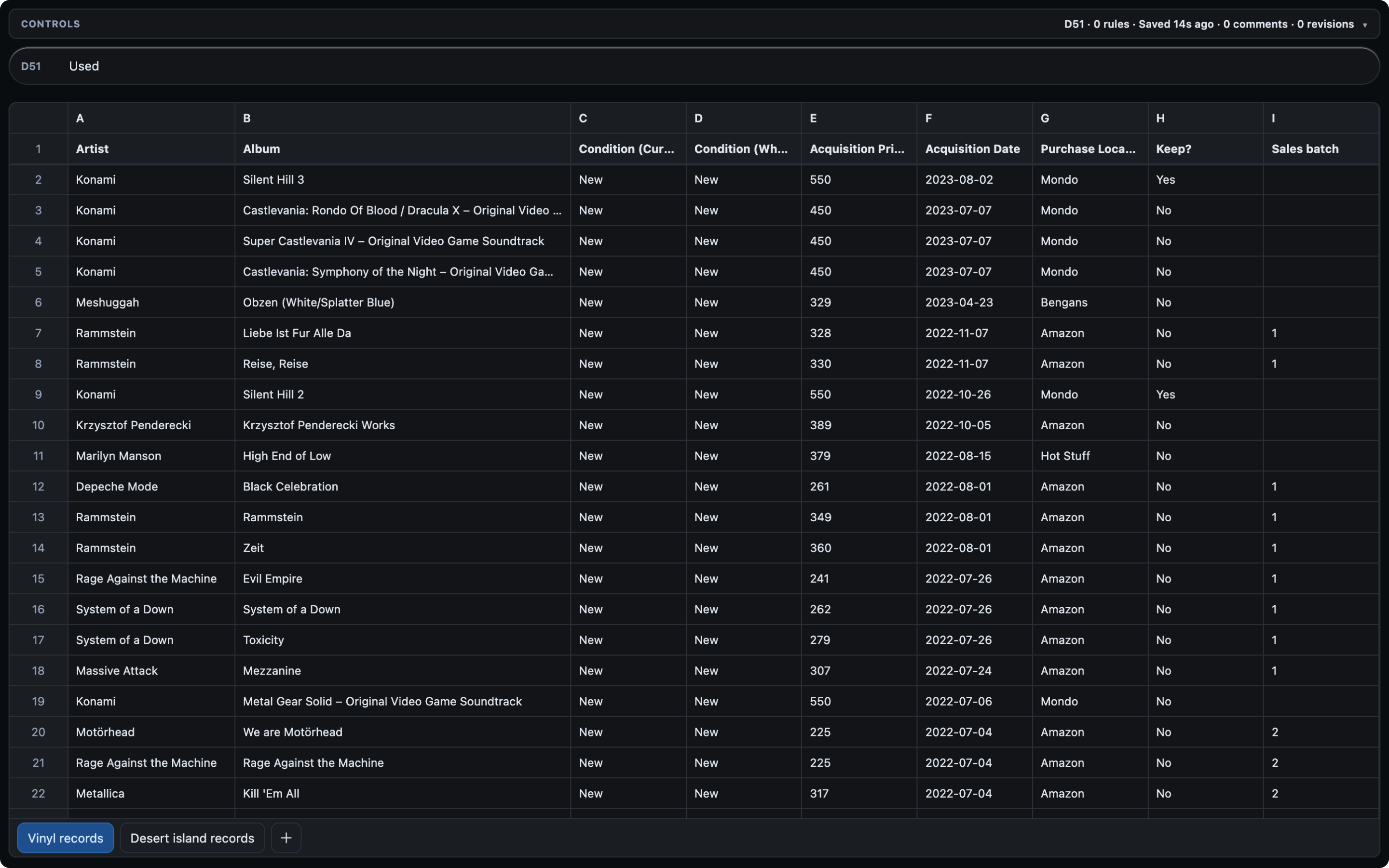This screenshot has width=1389, height=868.
Task: Select column B header
Action: pos(402,118)
